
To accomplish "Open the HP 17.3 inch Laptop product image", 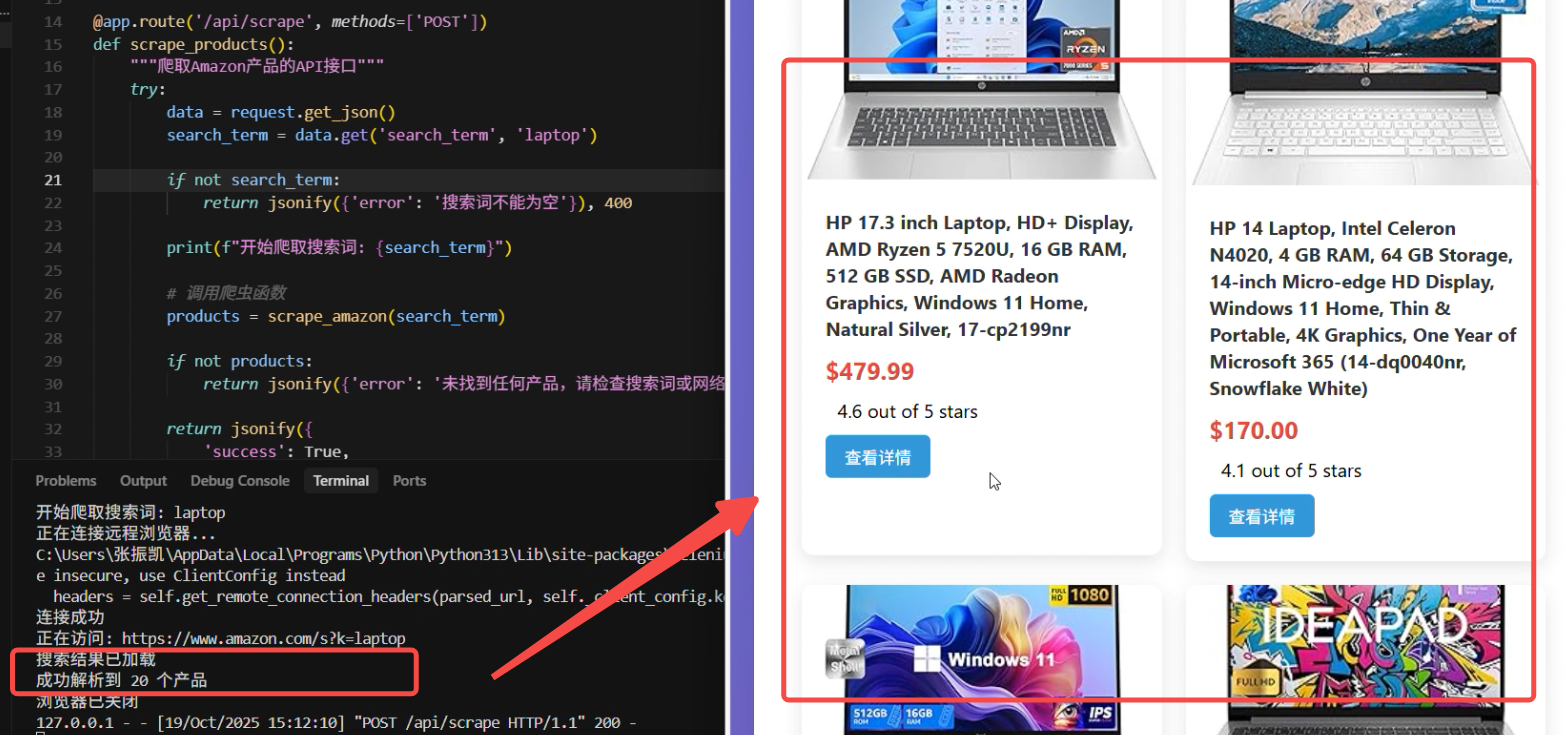I will [982, 90].
